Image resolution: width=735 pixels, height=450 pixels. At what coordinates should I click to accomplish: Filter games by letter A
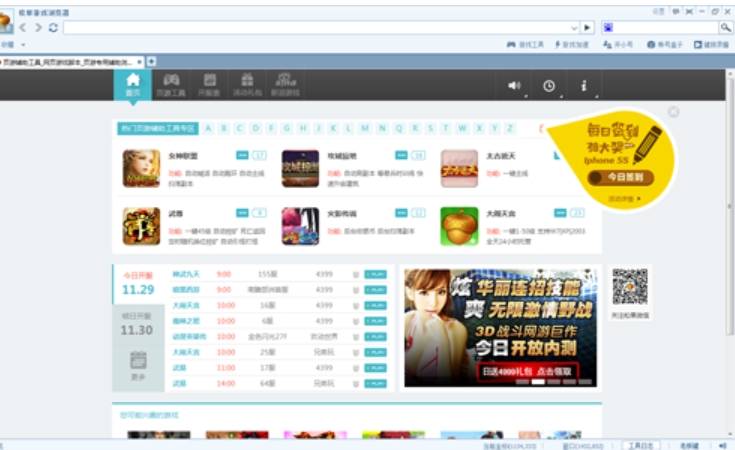[x=208, y=128]
